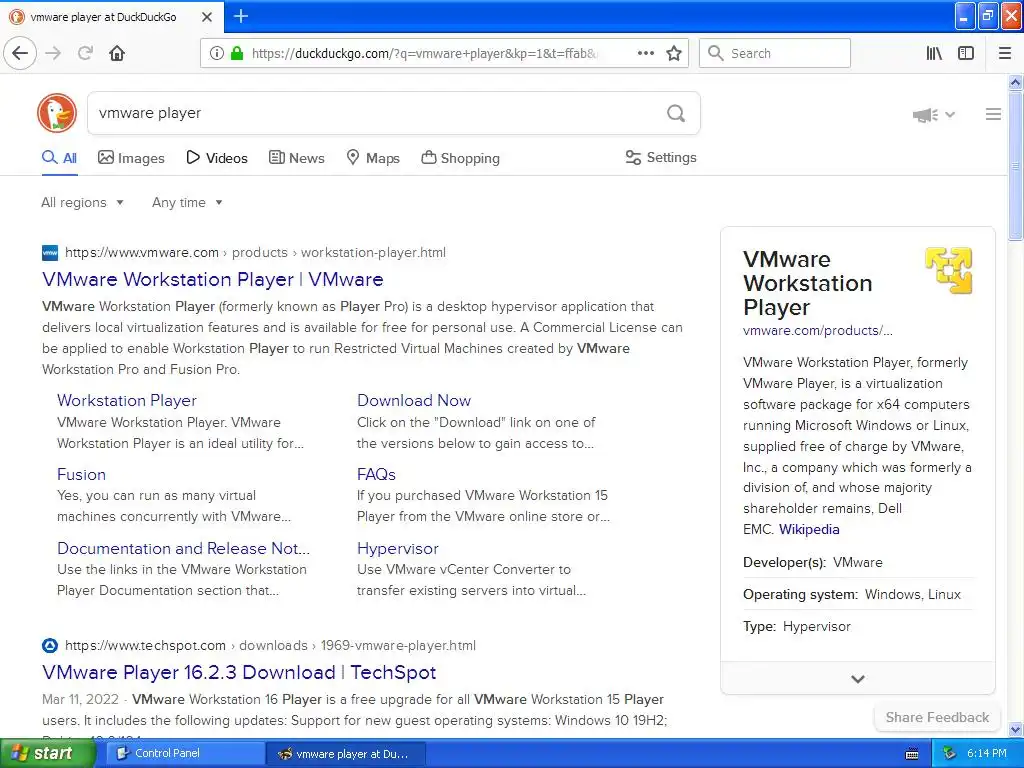Click the vmware player taskbar button

(x=346, y=754)
